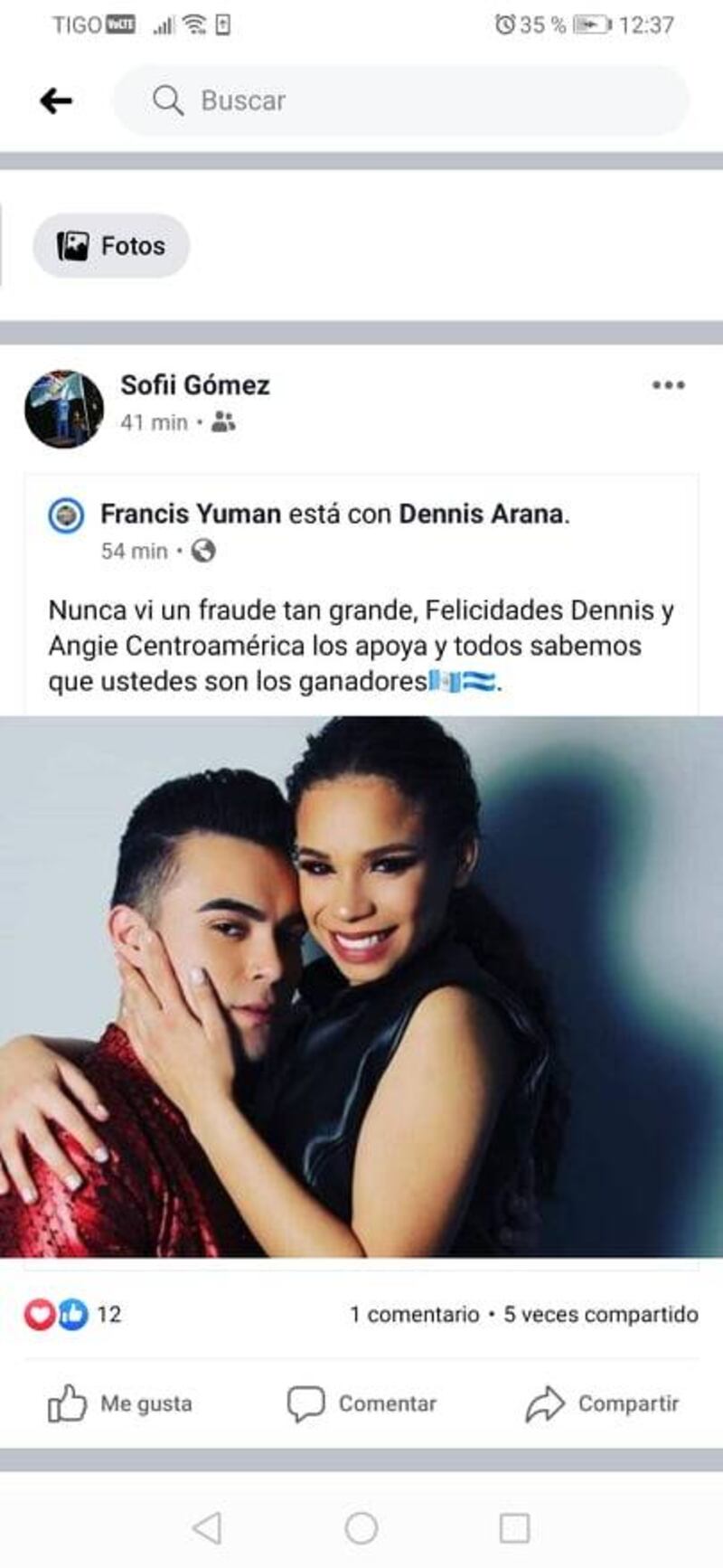The width and height of the screenshot is (723, 1568).
Task: Open Sofii Gómez profile name link
Action: click(x=195, y=385)
